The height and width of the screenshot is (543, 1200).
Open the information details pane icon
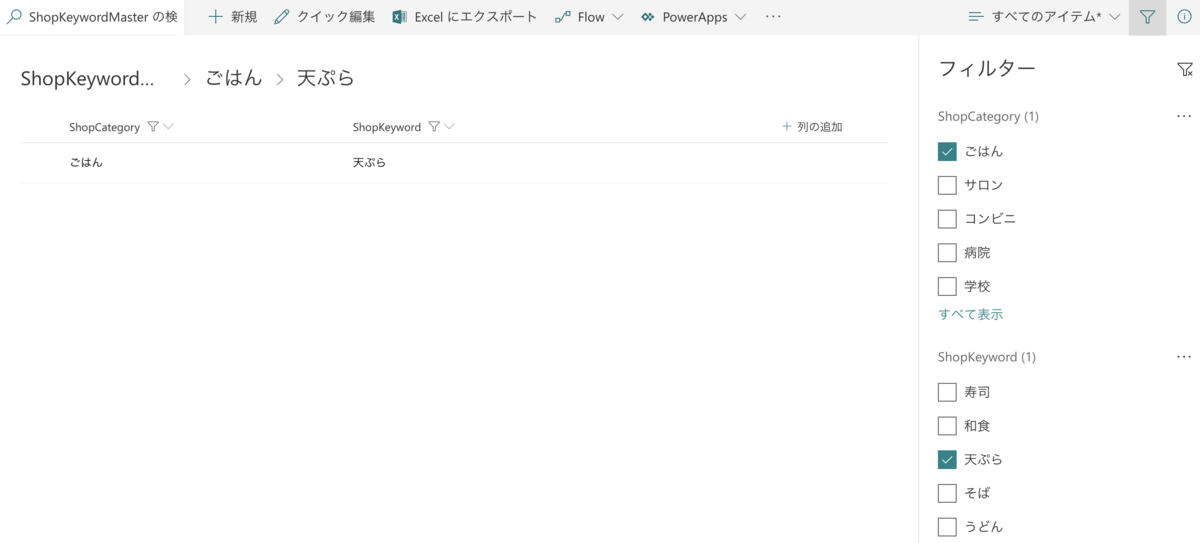coord(1184,17)
